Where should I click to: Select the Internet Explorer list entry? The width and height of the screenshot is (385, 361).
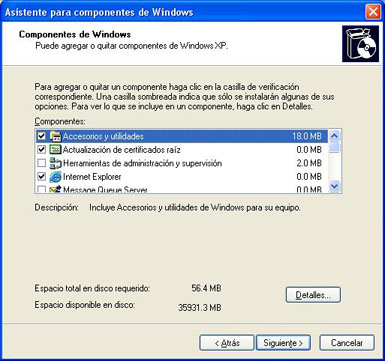[182, 177]
